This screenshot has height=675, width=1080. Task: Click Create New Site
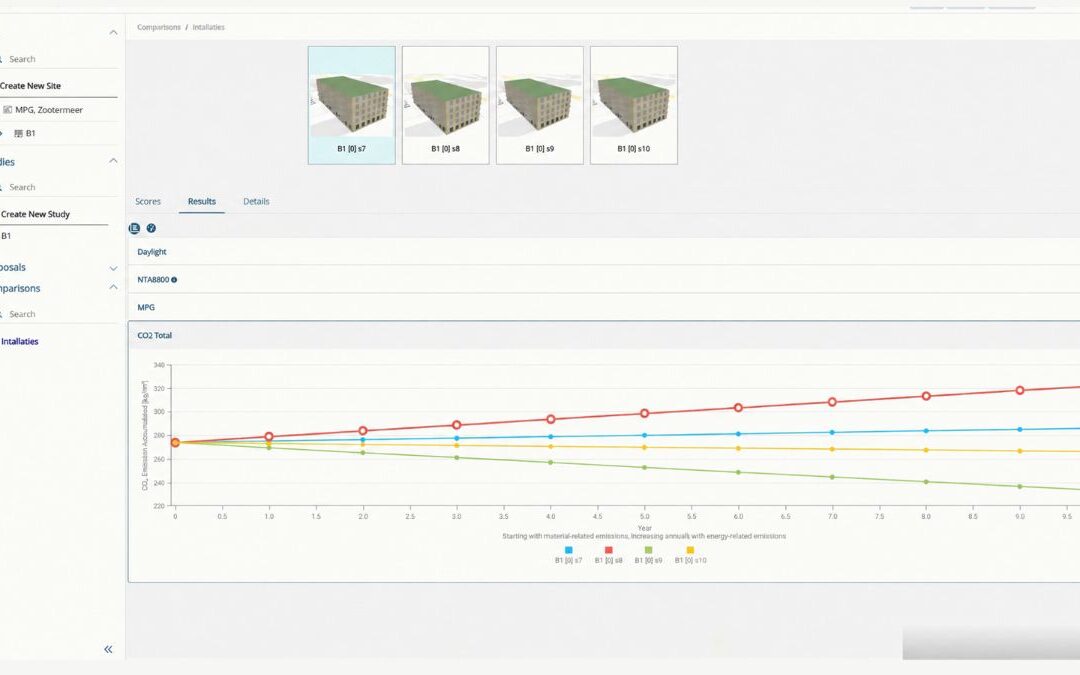click(x=30, y=85)
